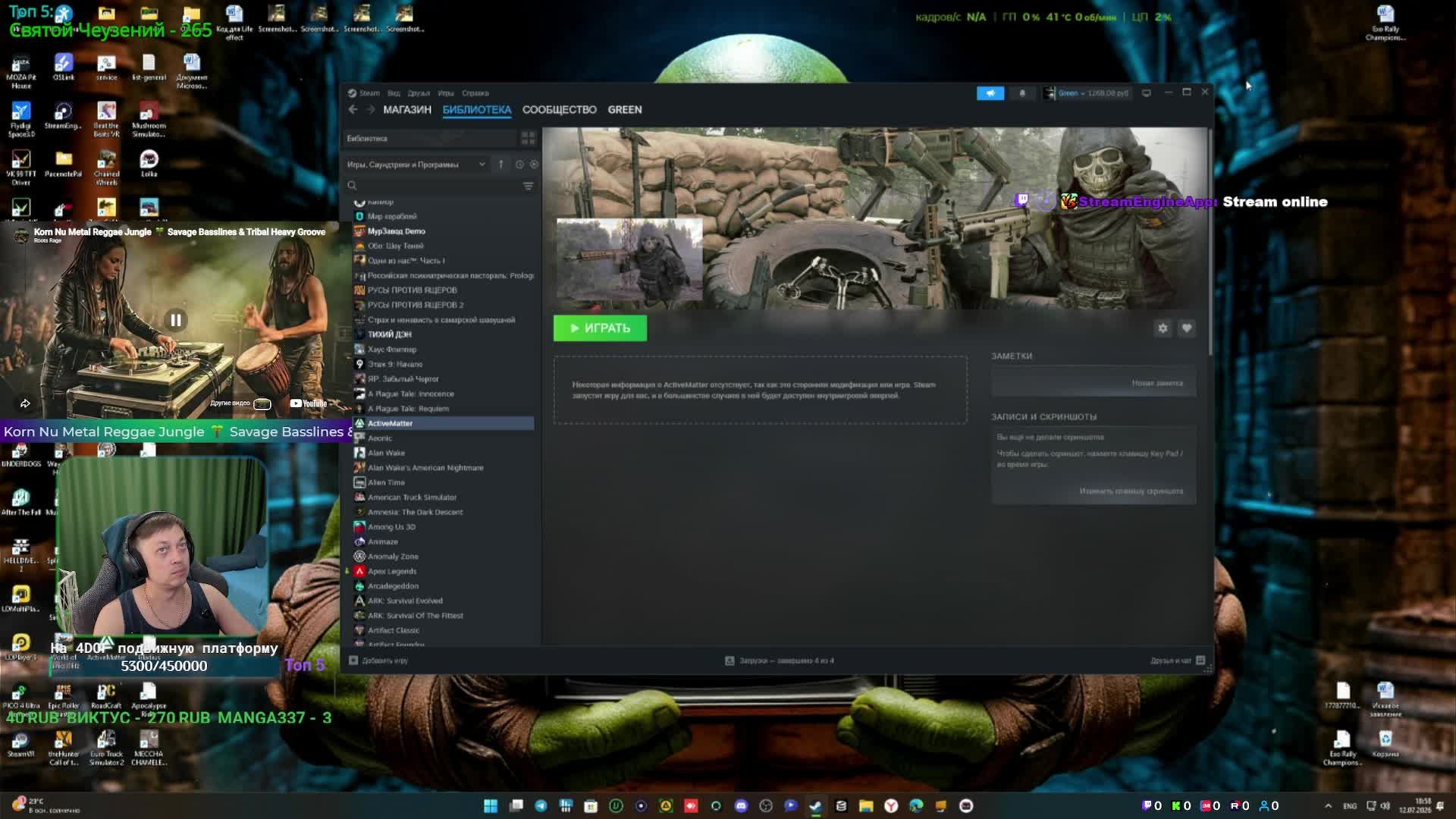The width and height of the screenshot is (1456, 819).
Task: Open the Друзья menu
Action: click(419, 93)
